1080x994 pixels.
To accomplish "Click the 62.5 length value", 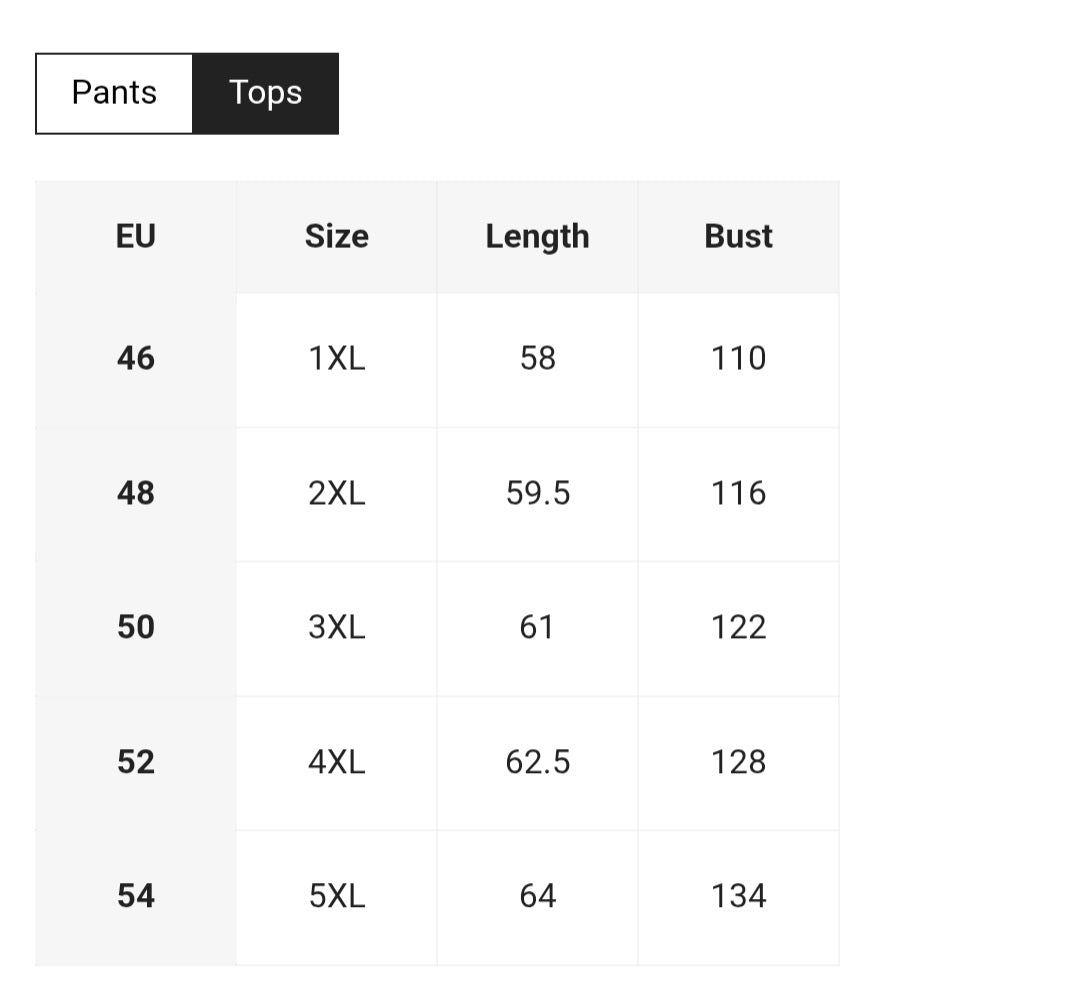I will 537,762.
